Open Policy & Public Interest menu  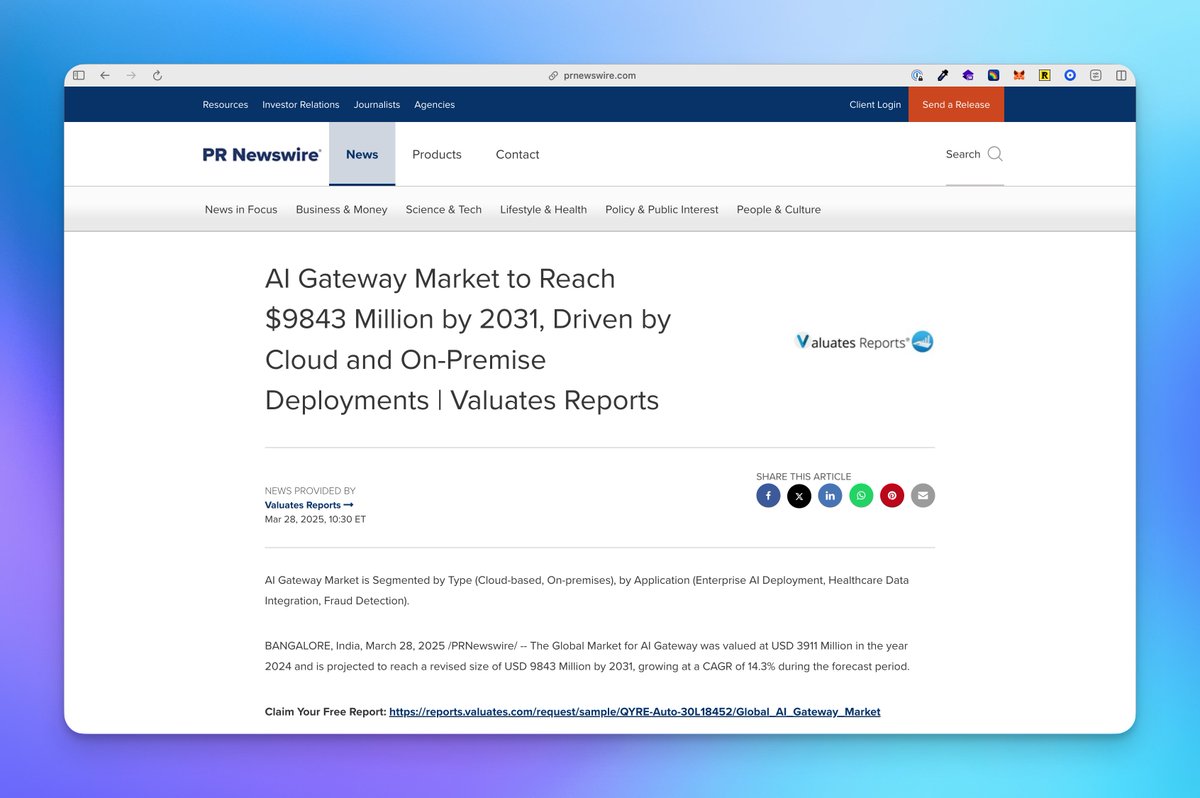pos(662,210)
